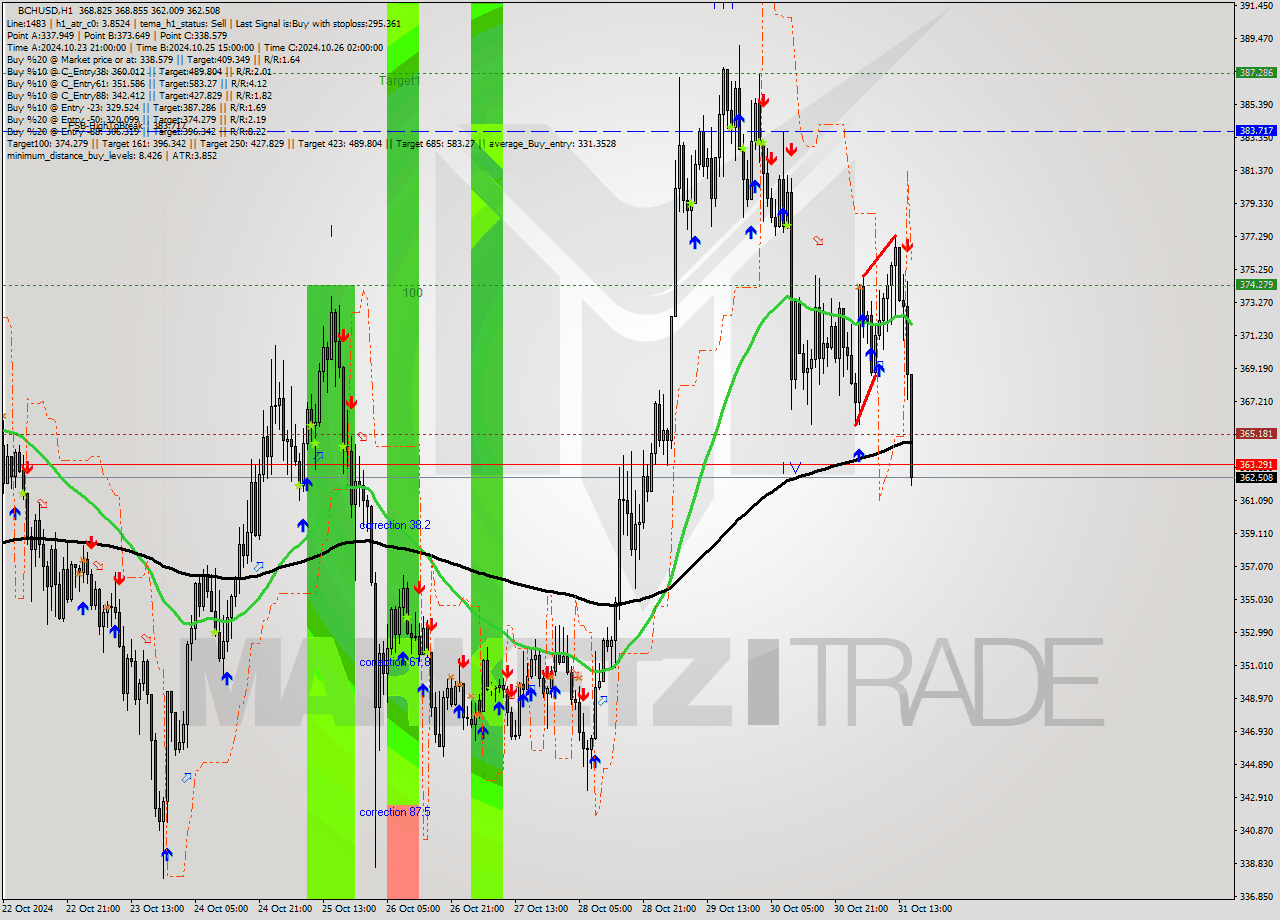Click the '26 Oct 05:00' time label

tap(413, 909)
